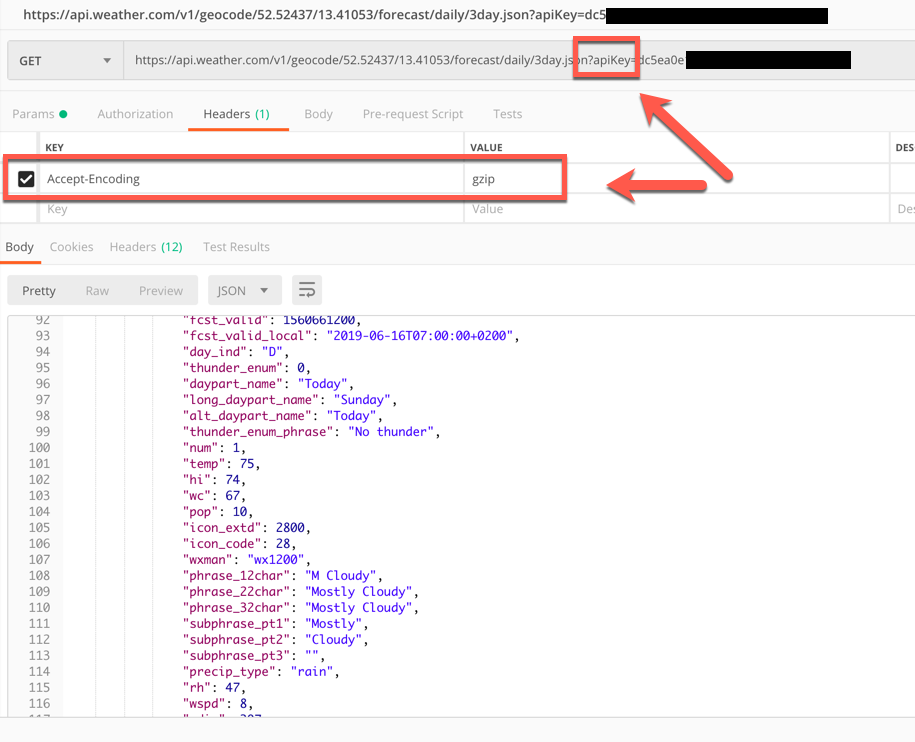Open the response Headers (12) tab
Viewport: 915px width, 742px height.
[146, 247]
